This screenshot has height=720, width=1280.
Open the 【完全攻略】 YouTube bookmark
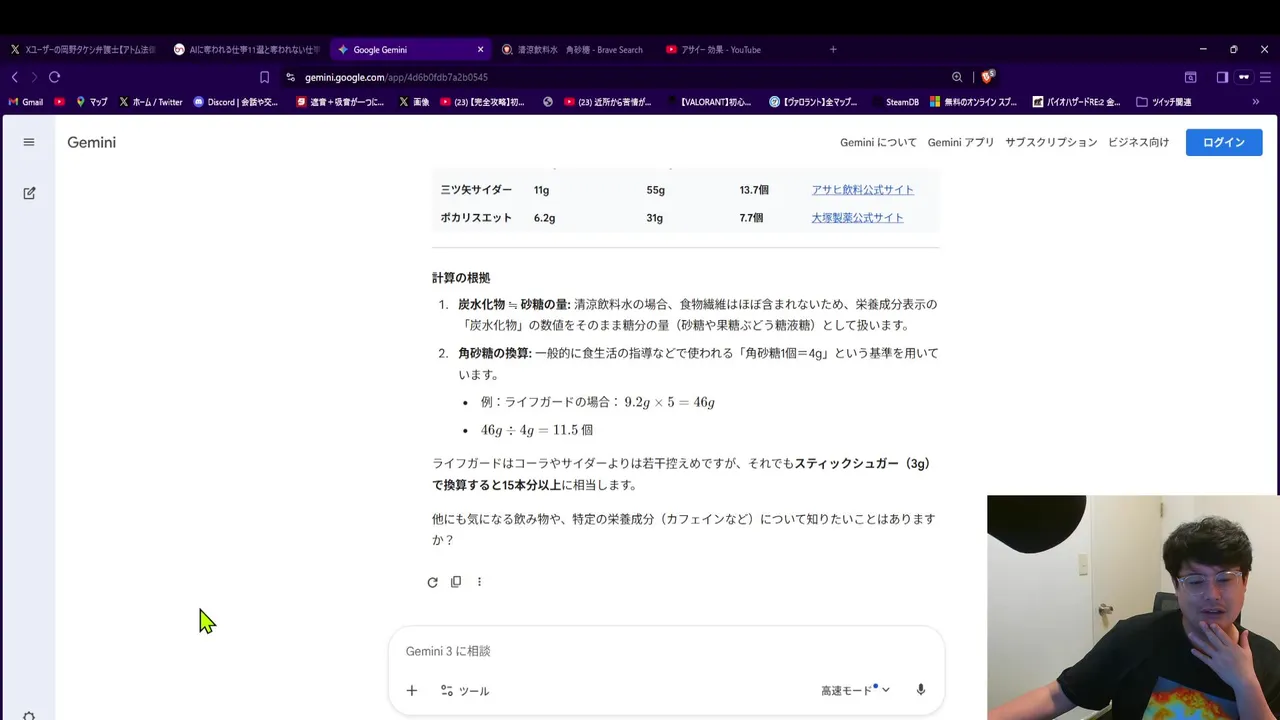(482, 102)
